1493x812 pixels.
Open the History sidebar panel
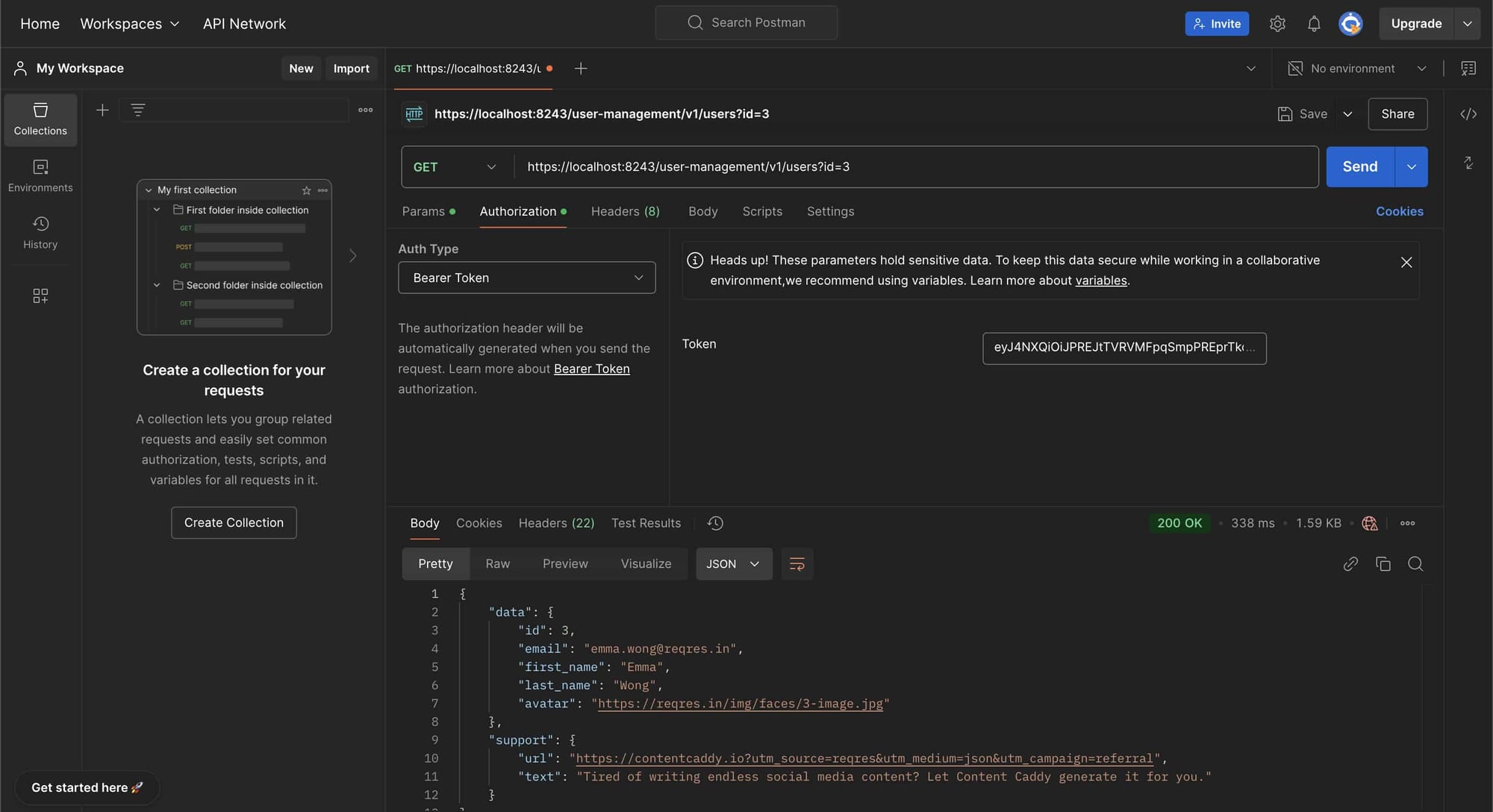40,233
